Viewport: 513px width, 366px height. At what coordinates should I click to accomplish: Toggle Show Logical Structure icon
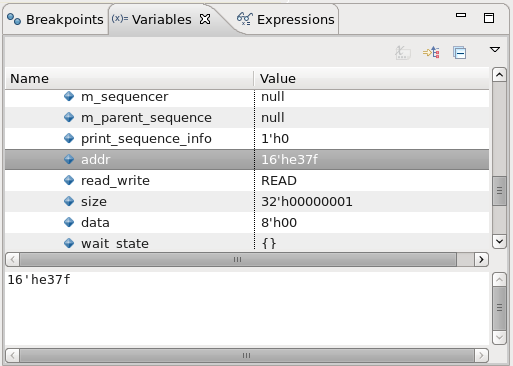click(x=431, y=53)
